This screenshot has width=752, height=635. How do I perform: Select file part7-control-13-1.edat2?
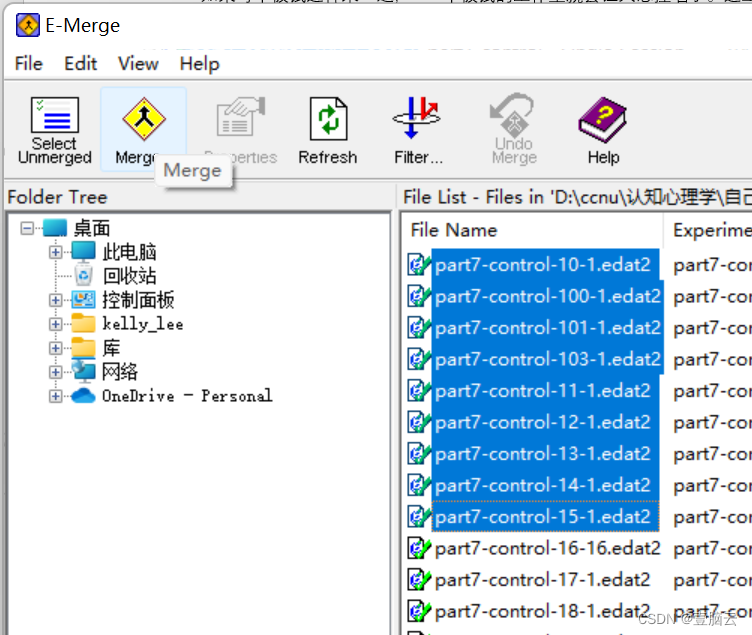click(545, 453)
